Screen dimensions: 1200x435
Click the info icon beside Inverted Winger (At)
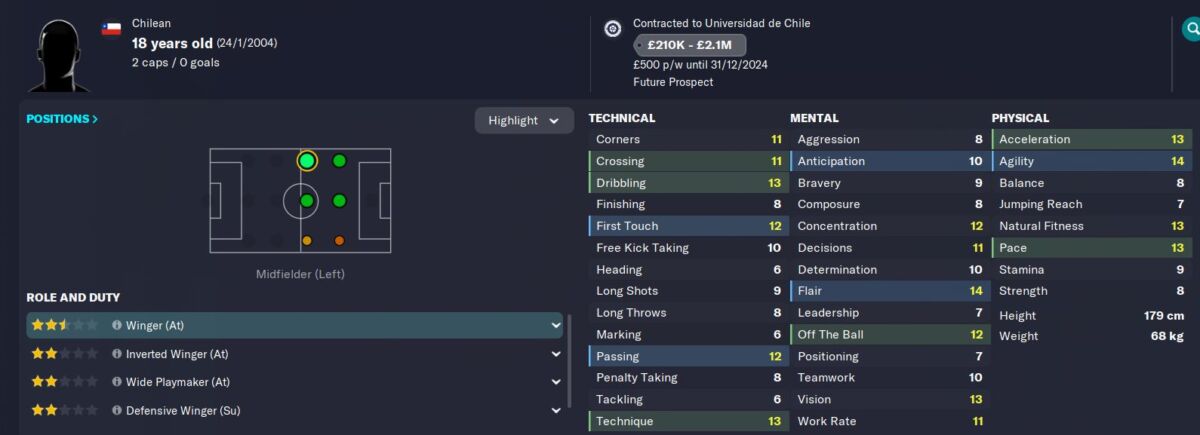[117, 354]
